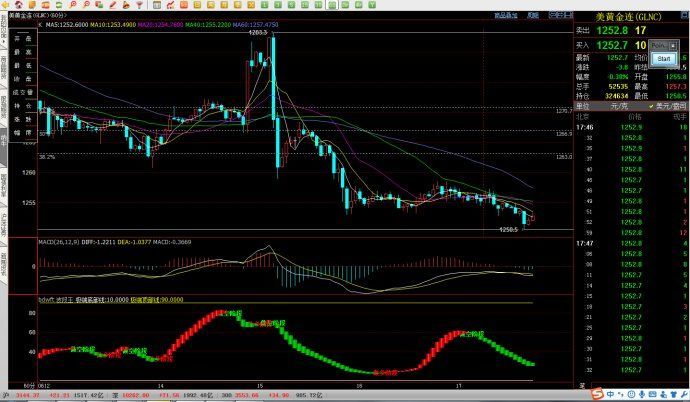
Task: Click the stacked layers icon in toolbar
Action: click(x=99, y=5)
